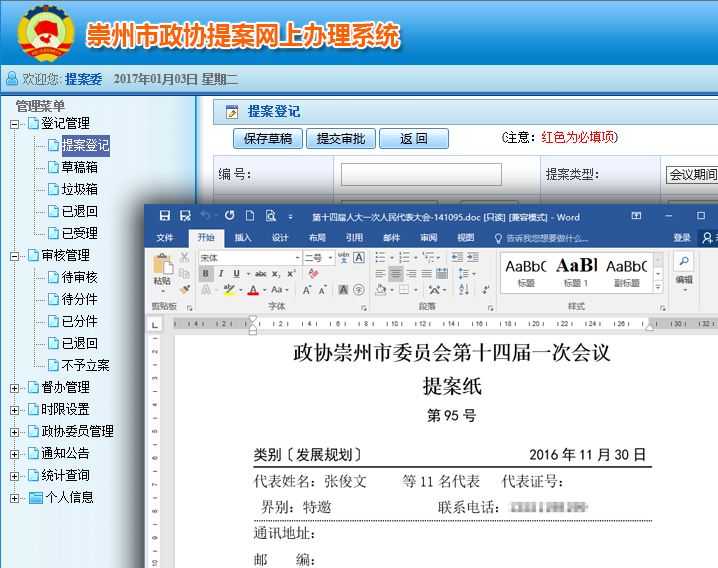The height and width of the screenshot is (568, 718).
Task: Click the Cut scissors icon in the Word ribbon
Action: point(184,257)
